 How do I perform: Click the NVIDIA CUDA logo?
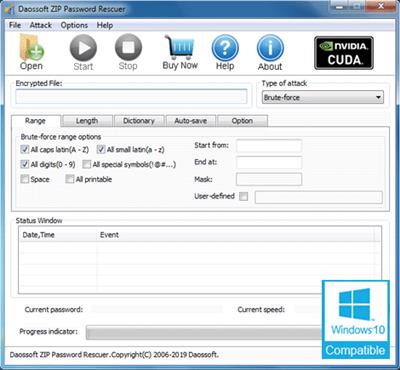tap(344, 53)
